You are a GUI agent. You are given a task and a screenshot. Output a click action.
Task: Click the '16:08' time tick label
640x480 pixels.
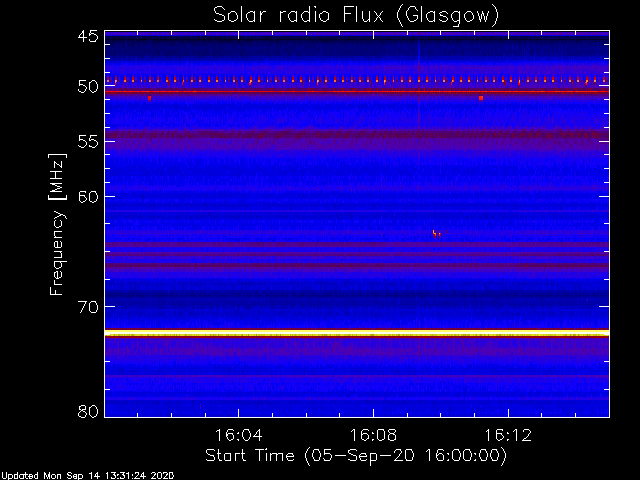click(373, 435)
